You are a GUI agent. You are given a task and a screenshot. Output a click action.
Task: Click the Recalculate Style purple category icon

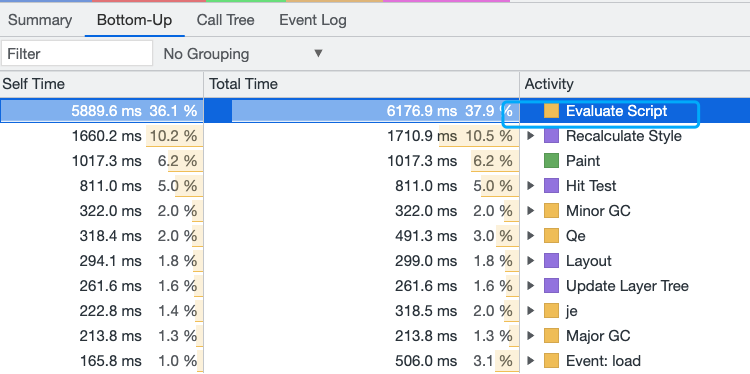(x=551, y=136)
